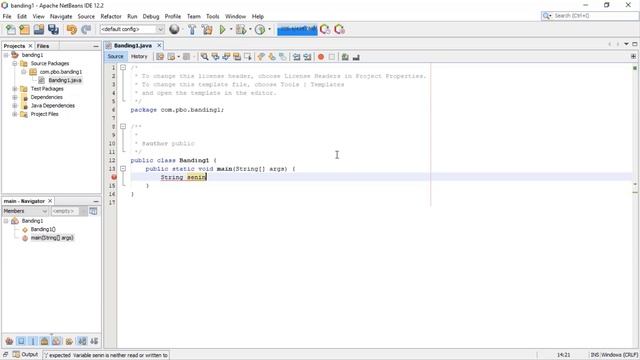Viewport: 640px width, 360px height.
Task: Click the Last Edit icon in editor toolbar
Action: click(x=160, y=57)
